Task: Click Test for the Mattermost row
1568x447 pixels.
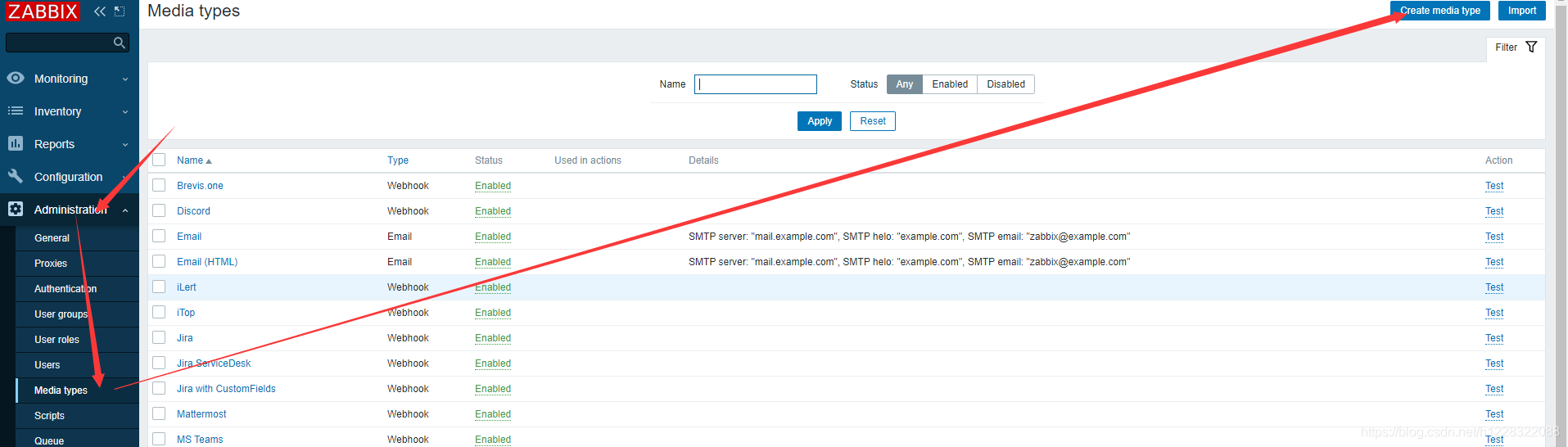Action: point(1494,414)
